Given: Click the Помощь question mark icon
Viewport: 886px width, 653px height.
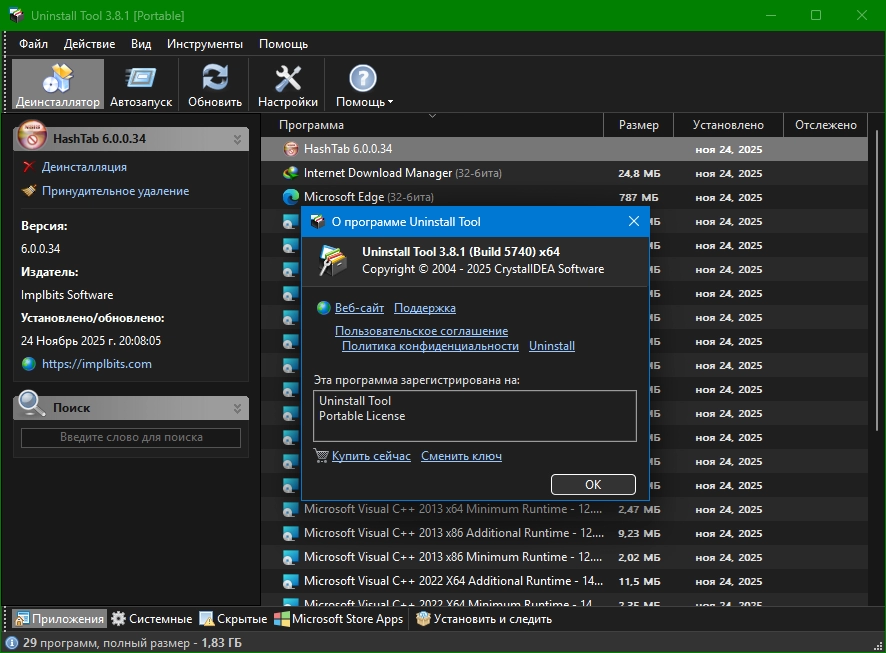Looking at the screenshot, I should point(363,85).
